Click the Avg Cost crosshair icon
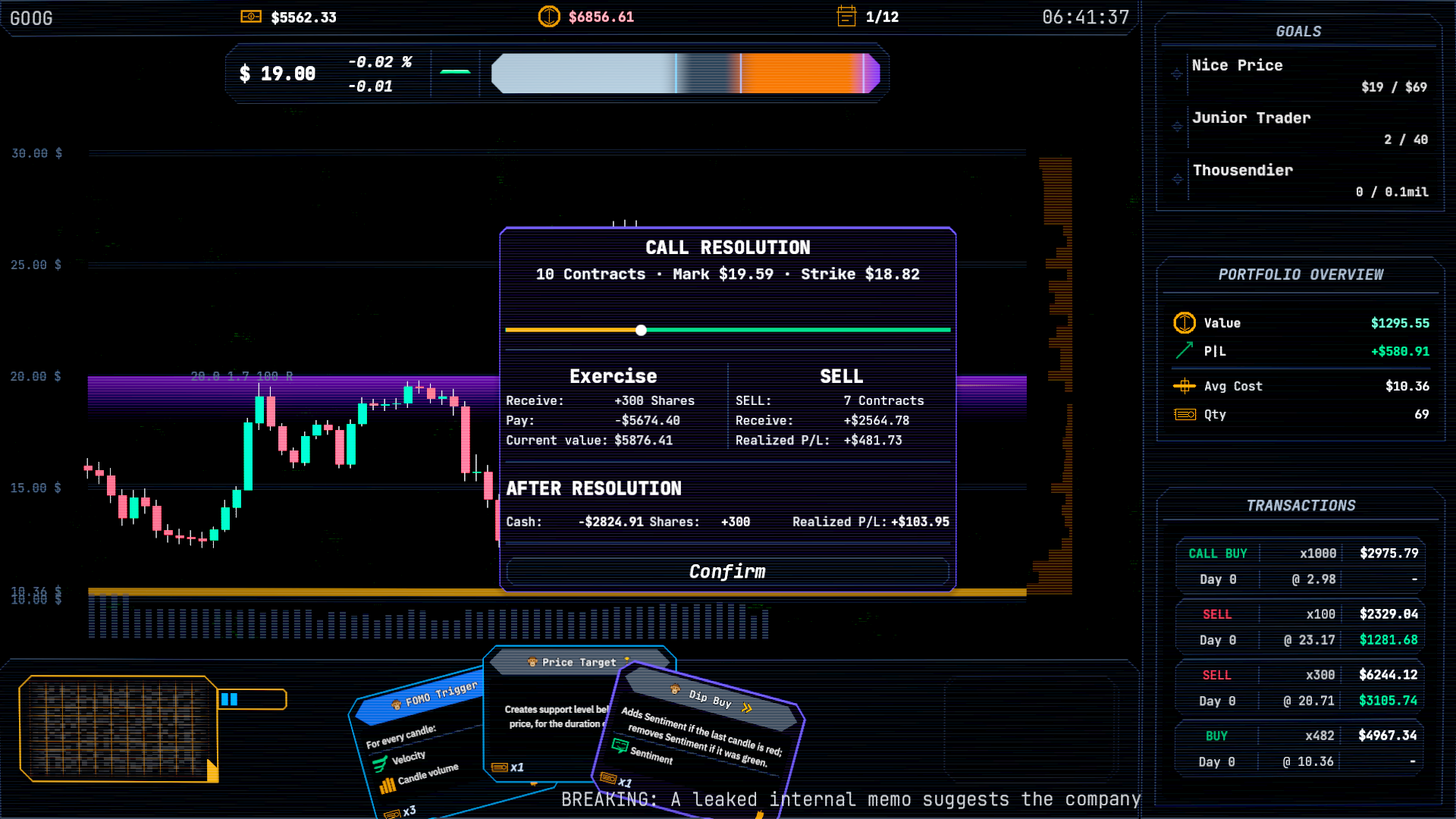 tap(1185, 386)
